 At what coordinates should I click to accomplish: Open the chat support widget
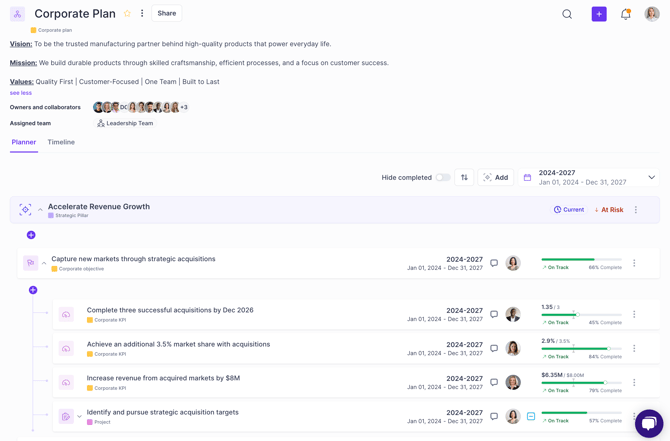649,423
